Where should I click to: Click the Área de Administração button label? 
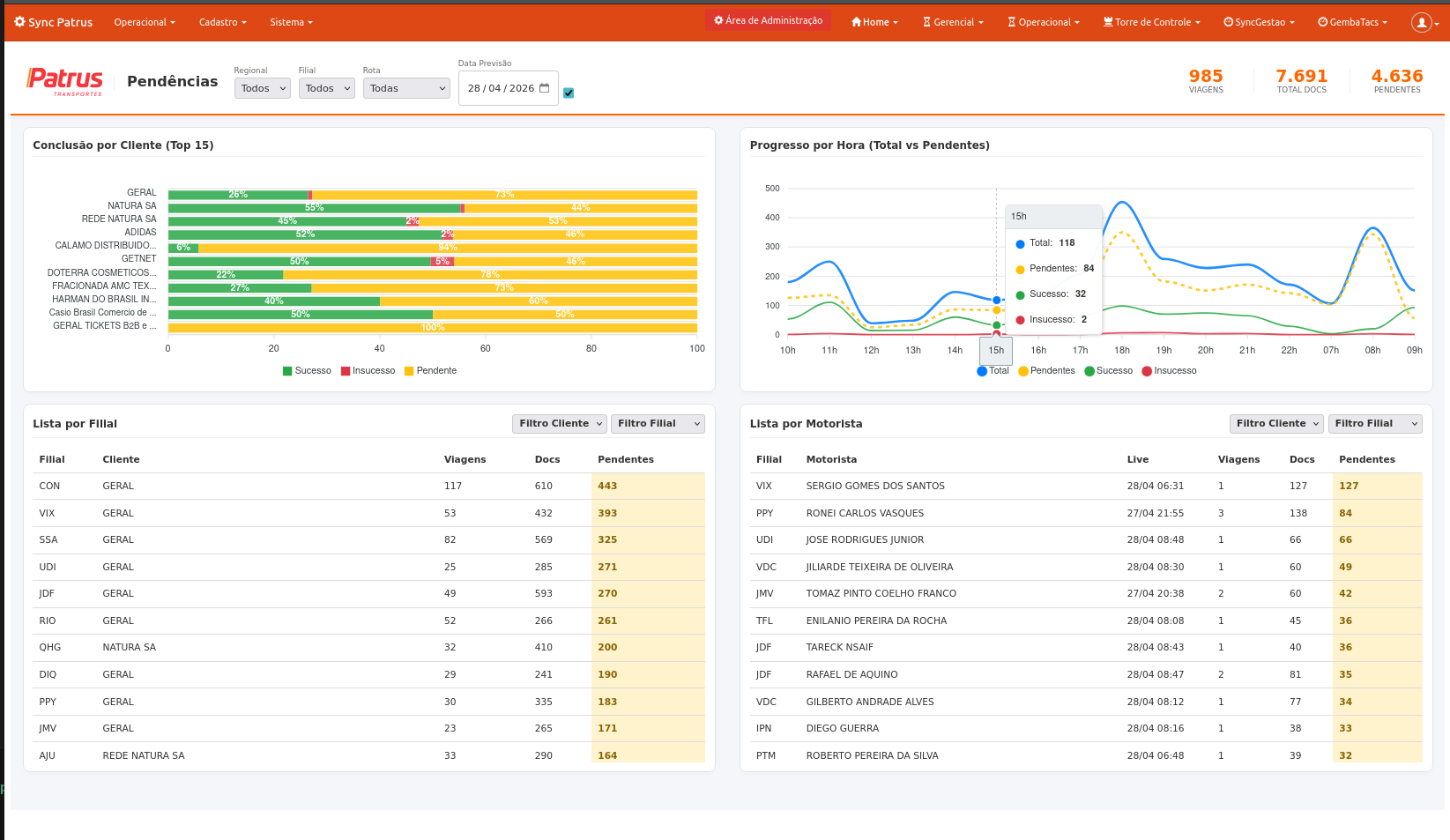click(x=774, y=20)
